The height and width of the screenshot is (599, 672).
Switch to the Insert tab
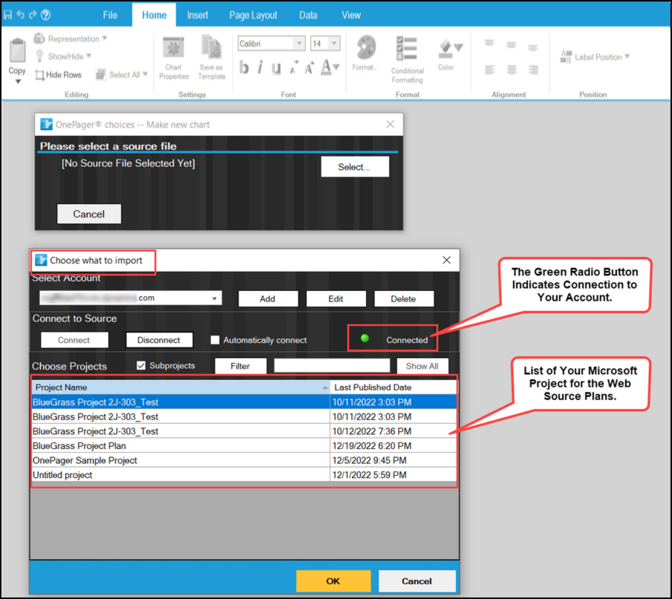pos(198,15)
